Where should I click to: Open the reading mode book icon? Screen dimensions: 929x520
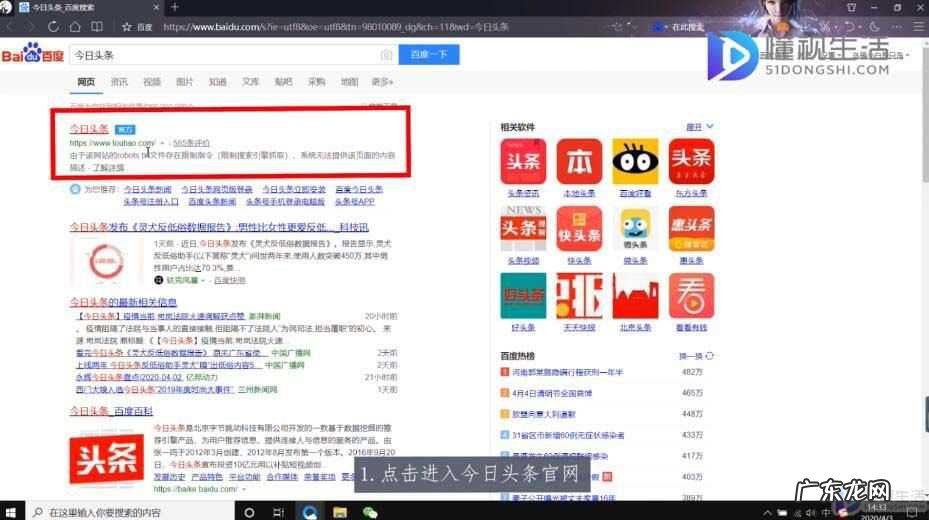click(97, 27)
